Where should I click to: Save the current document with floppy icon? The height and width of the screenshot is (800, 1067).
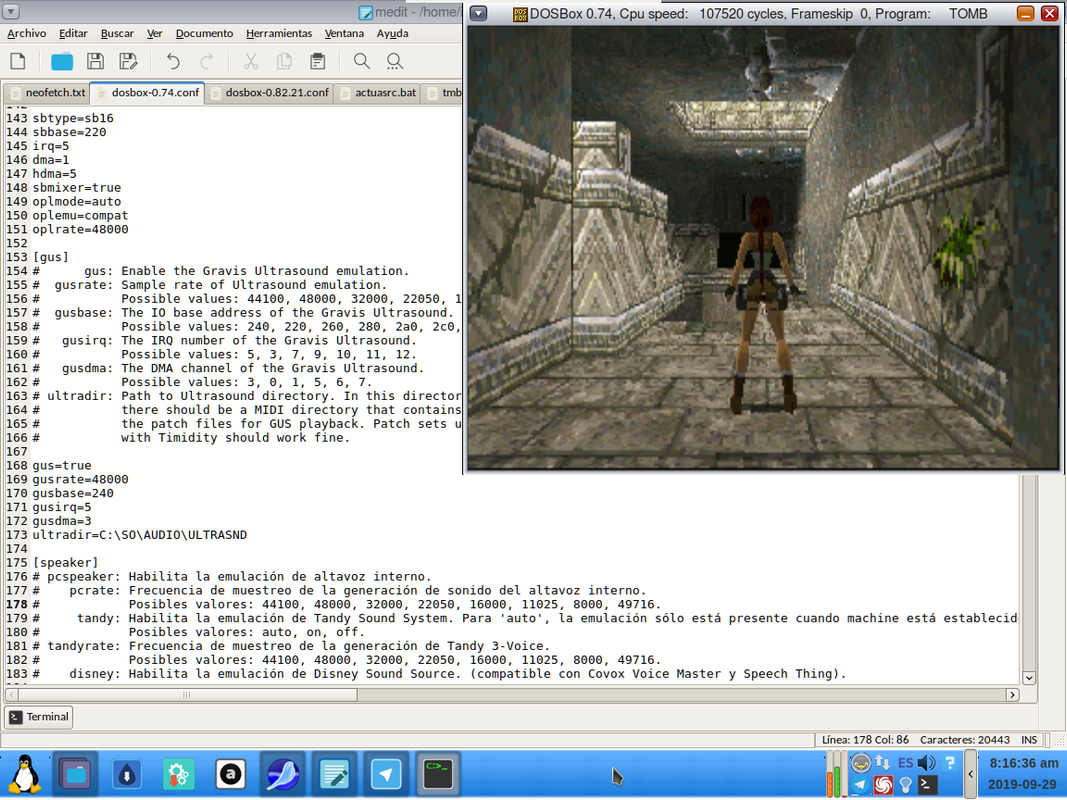coord(95,62)
